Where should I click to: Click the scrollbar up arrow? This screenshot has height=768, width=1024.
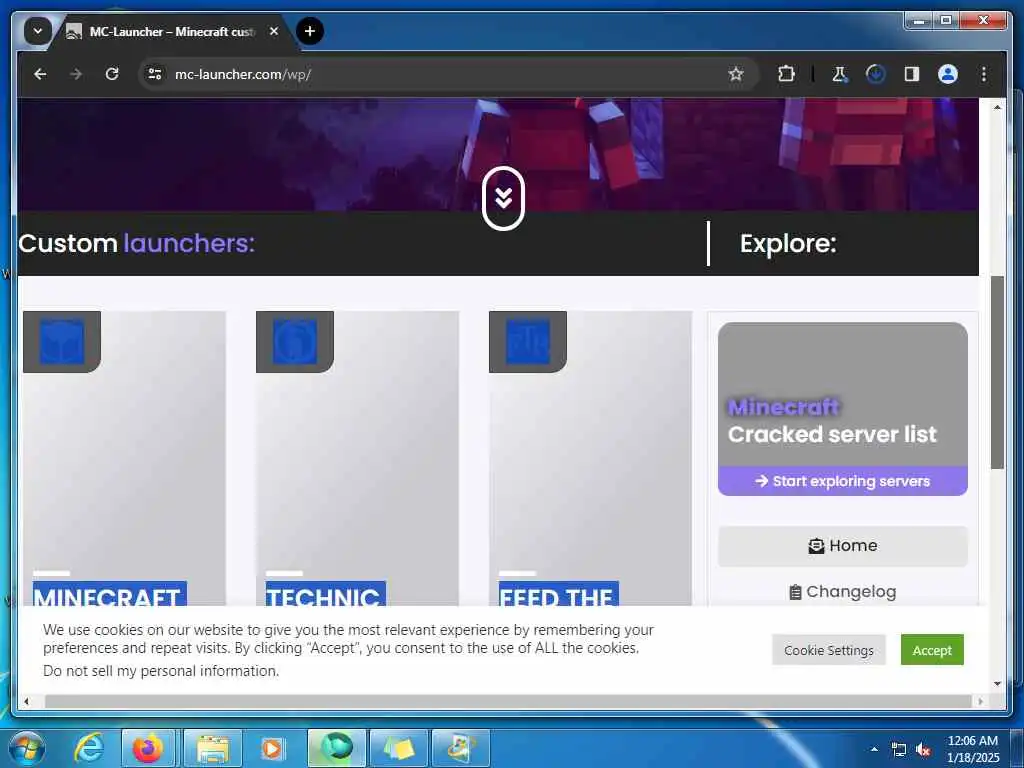pyautogui.click(x=997, y=106)
